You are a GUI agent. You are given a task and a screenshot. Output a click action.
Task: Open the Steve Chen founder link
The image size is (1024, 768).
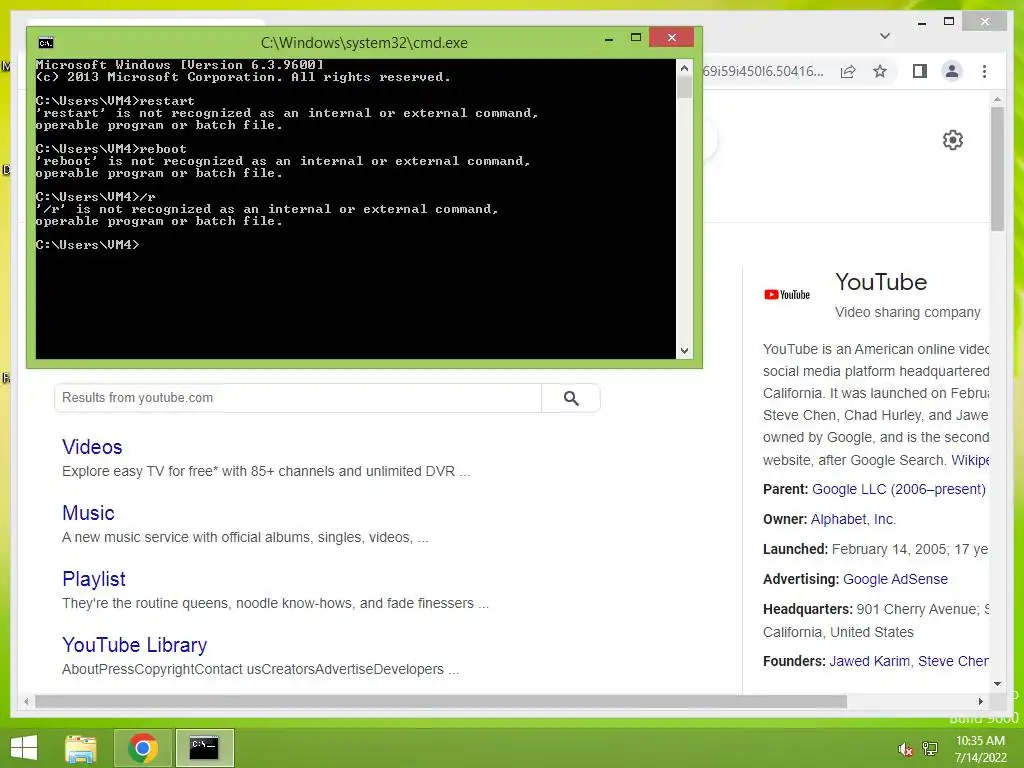(953, 662)
